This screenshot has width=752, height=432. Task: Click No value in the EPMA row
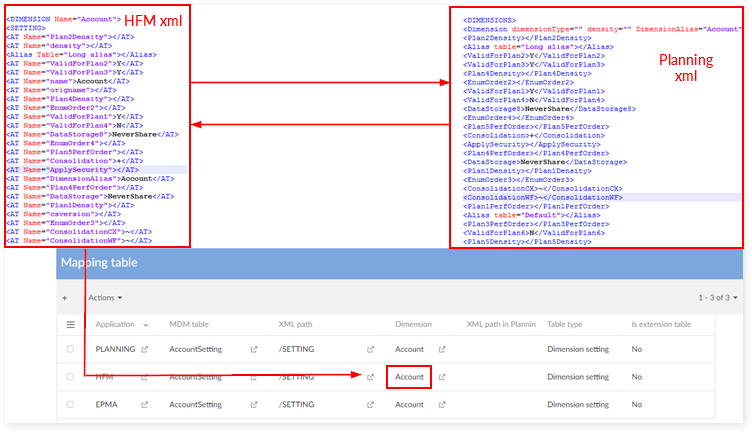(x=636, y=405)
